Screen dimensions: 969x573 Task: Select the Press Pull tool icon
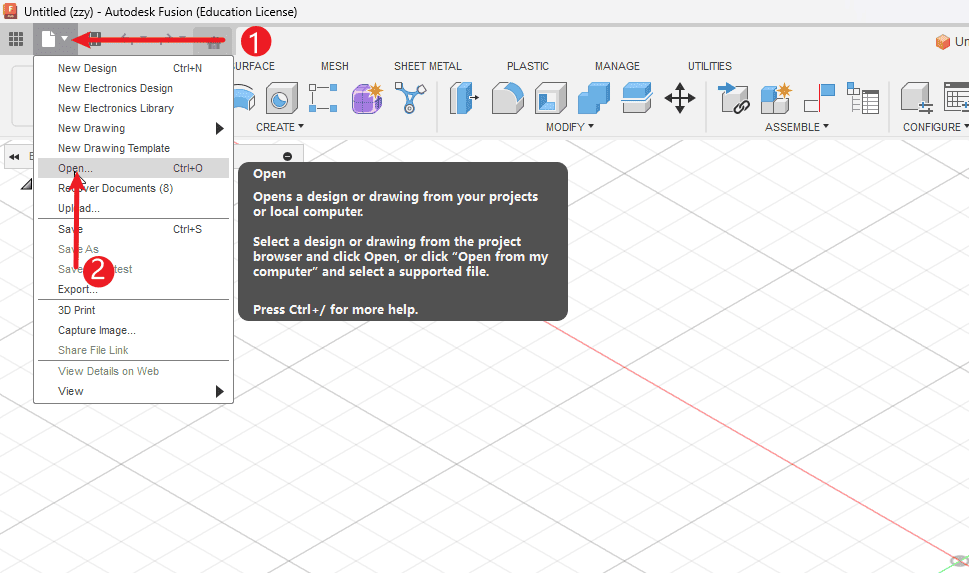[x=465, y=99]
